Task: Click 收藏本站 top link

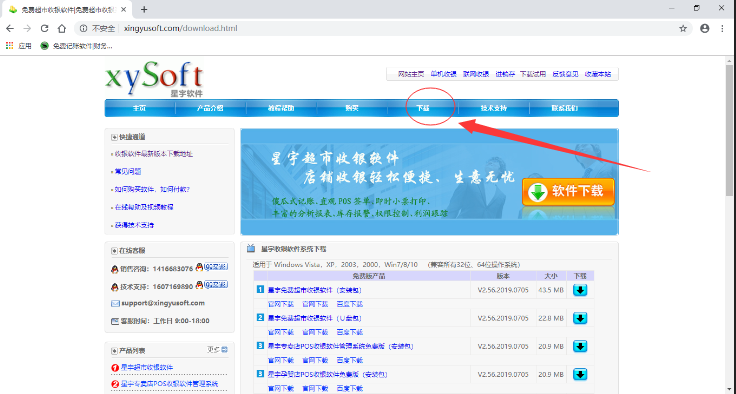Action: click(598, 74)
